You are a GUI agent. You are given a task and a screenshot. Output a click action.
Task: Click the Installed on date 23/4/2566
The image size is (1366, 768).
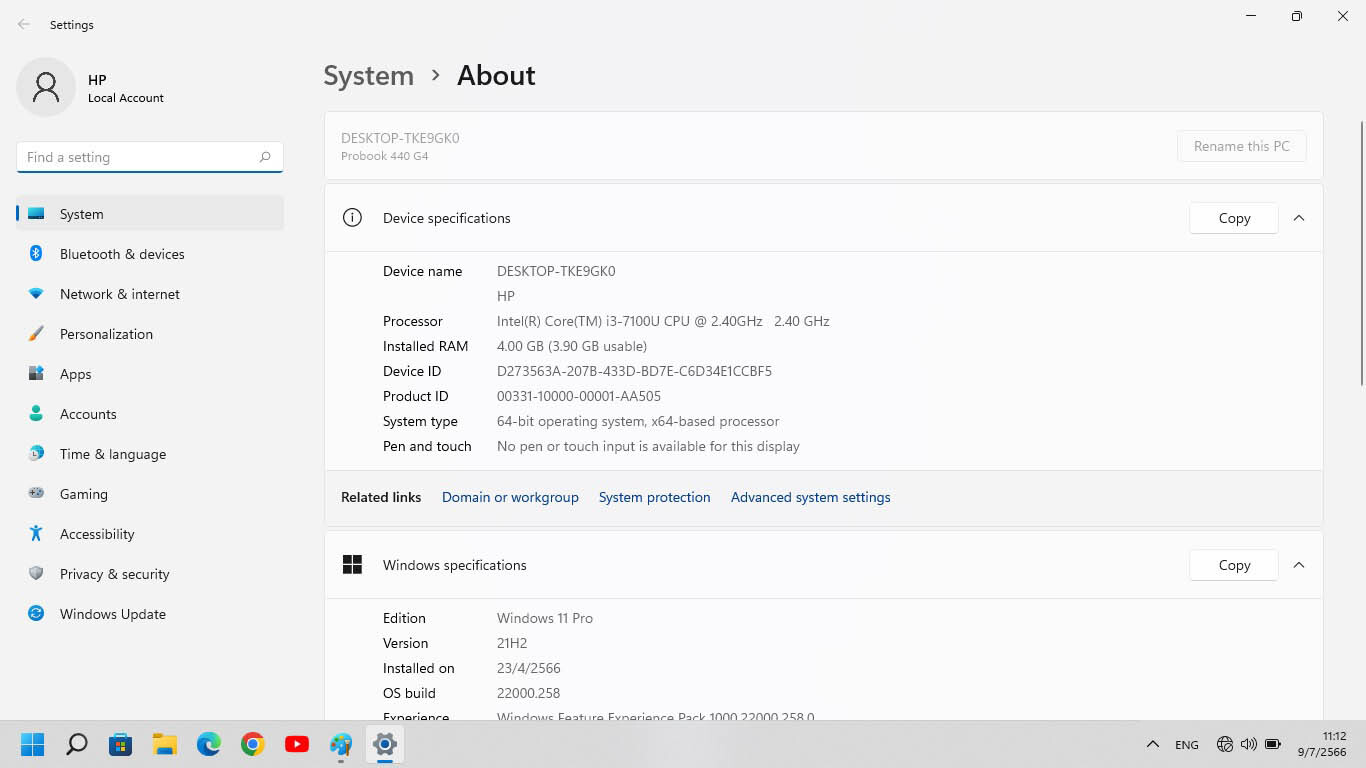(x=529, y=668)
